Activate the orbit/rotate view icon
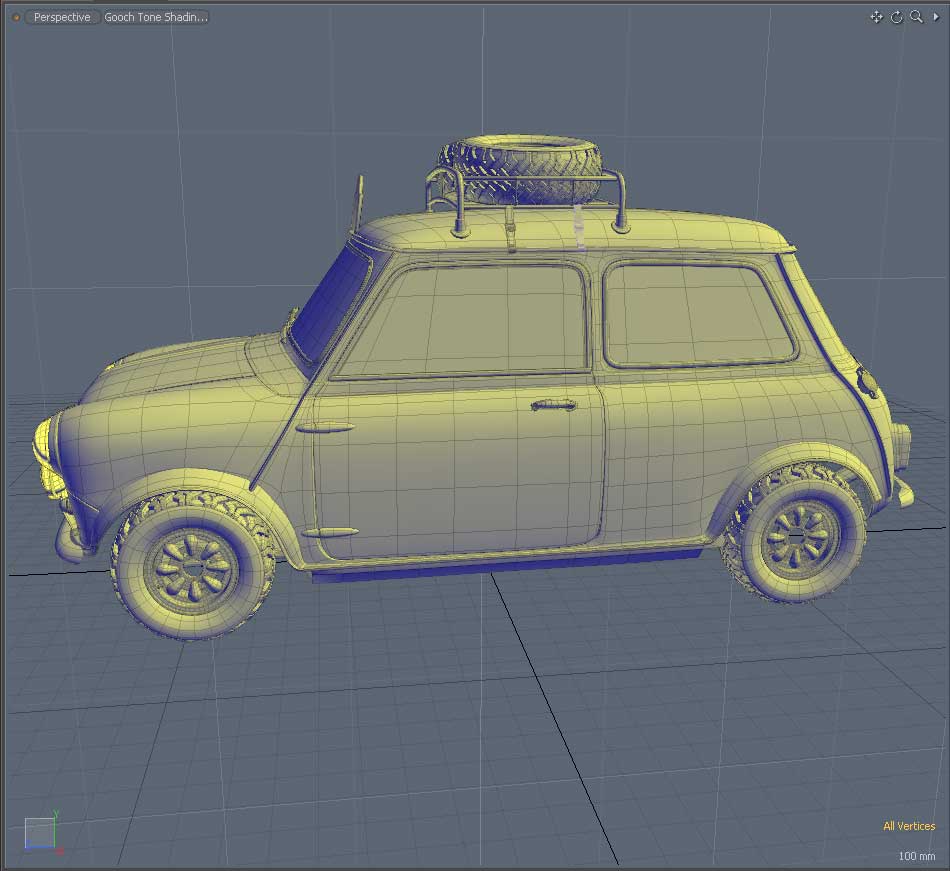Screen dimensions: 950x871 point(896,17)
